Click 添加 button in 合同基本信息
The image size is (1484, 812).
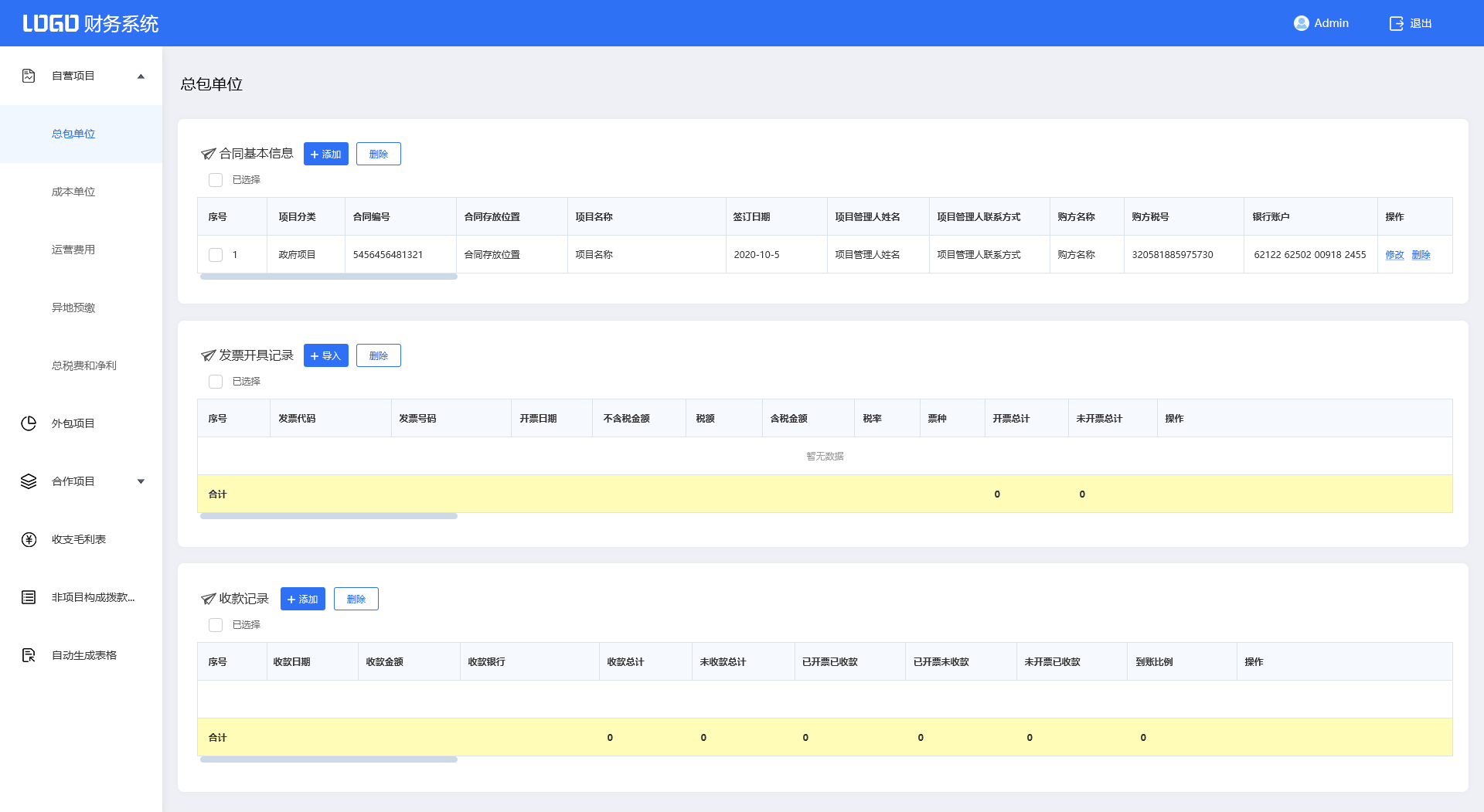pos(325,154)
